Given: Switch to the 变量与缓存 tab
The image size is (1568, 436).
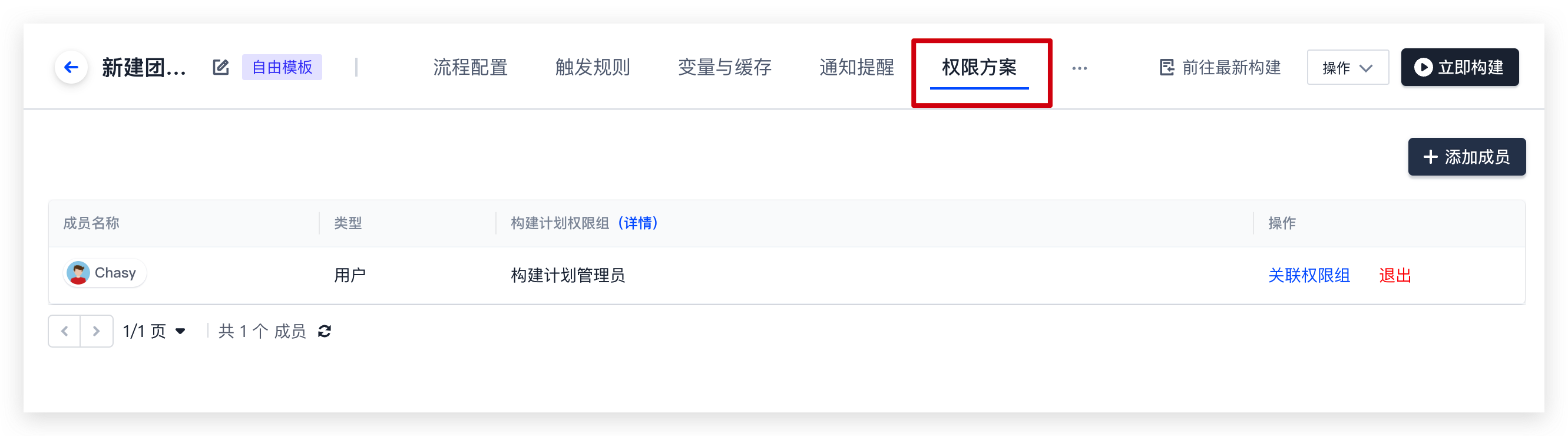Looking at the screenshot, I should pos(725,67).
